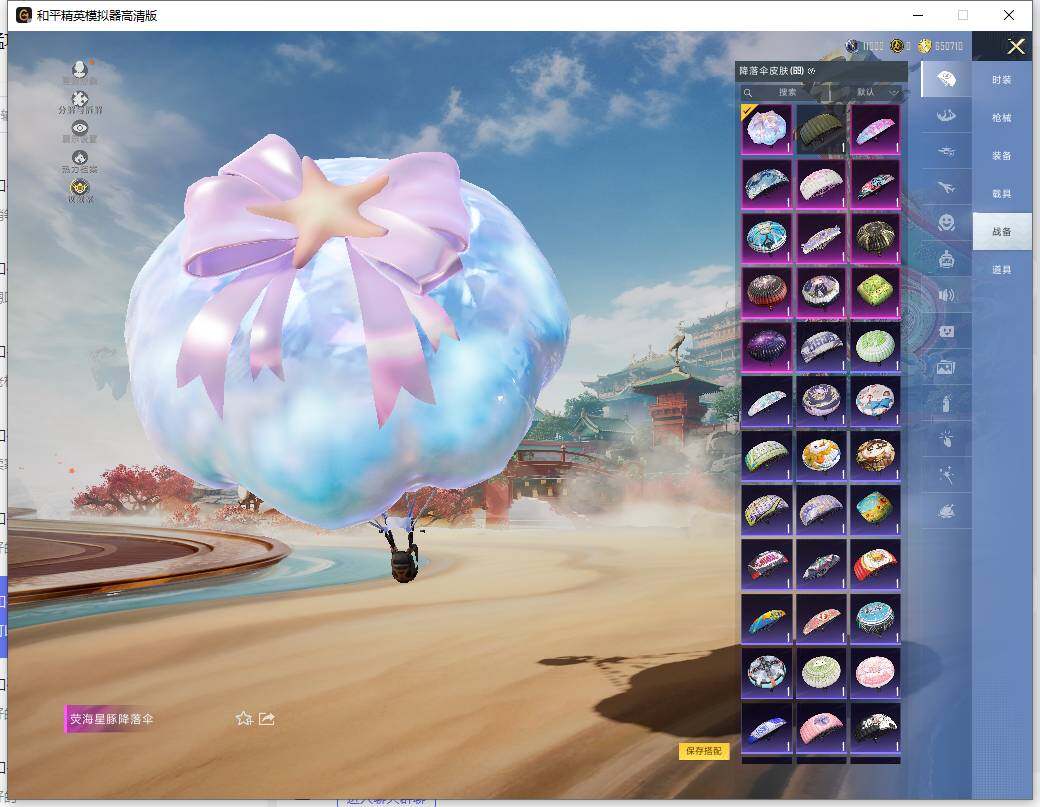Open the tapping hand effect icon
Viewport: 1040px width, 807px height.
pos(946,438)
